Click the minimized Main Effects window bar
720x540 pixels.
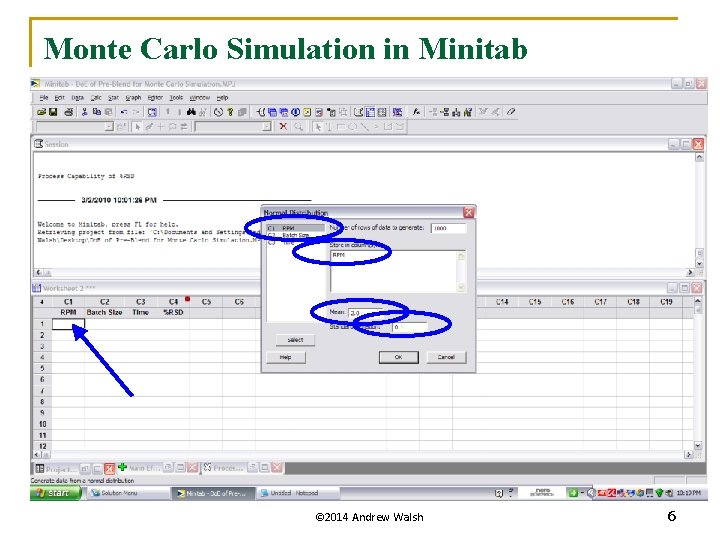coord(158,468)
